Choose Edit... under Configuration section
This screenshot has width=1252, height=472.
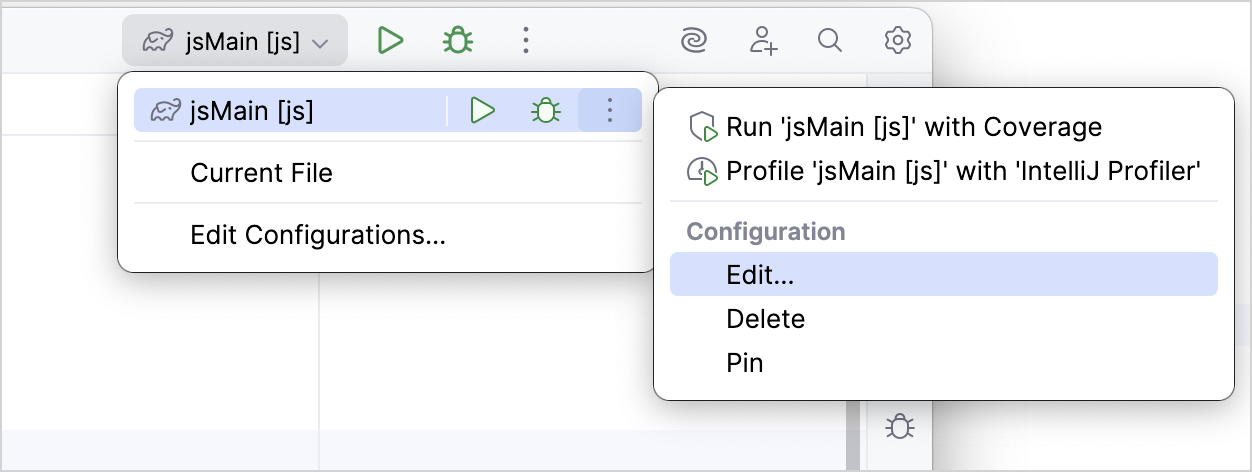[x=760, y=275]
